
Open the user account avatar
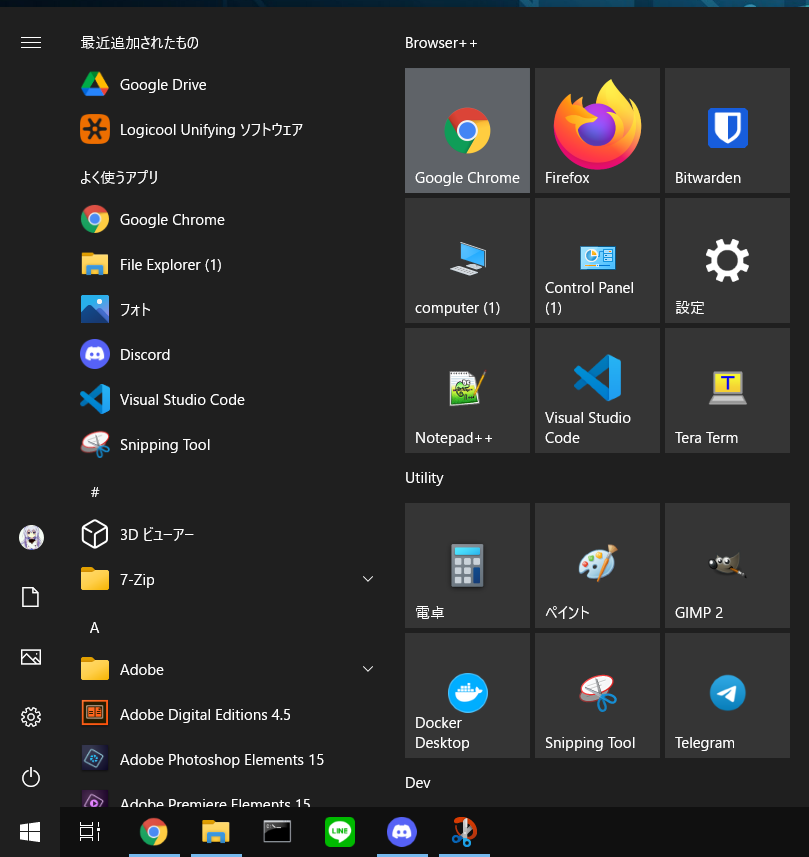point(31,537)
